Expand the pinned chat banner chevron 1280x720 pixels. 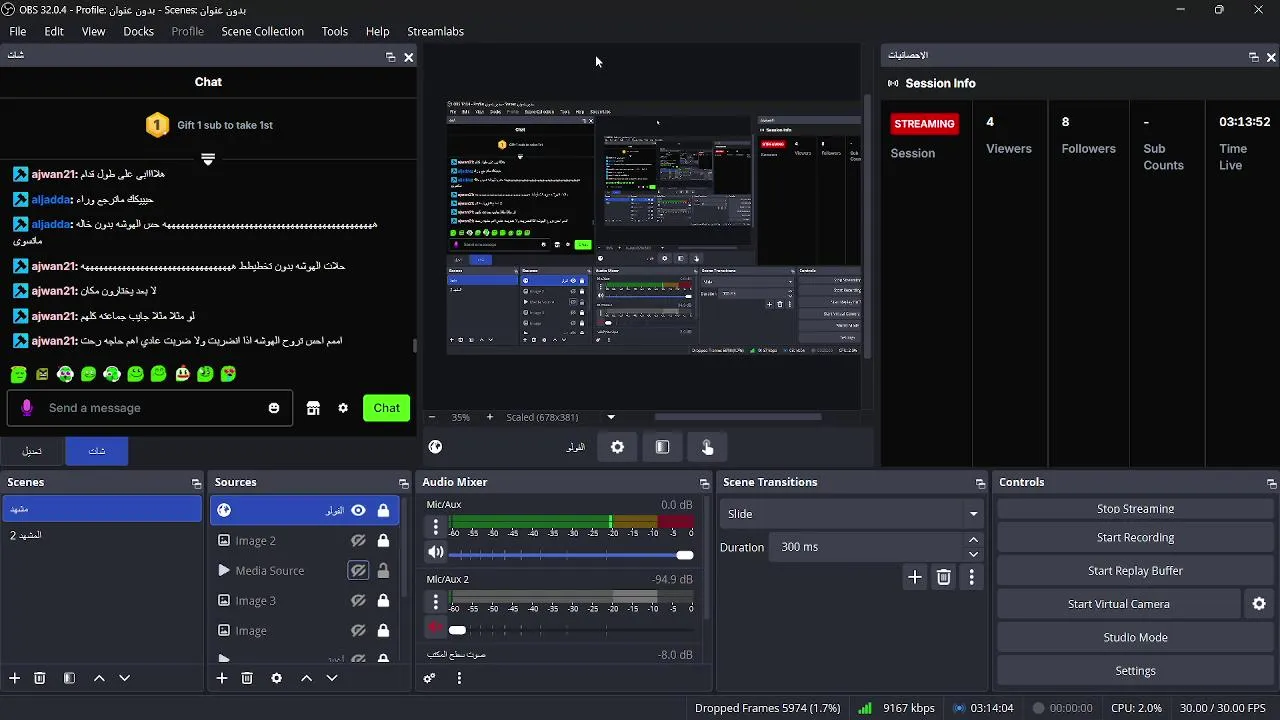(208, 159)
